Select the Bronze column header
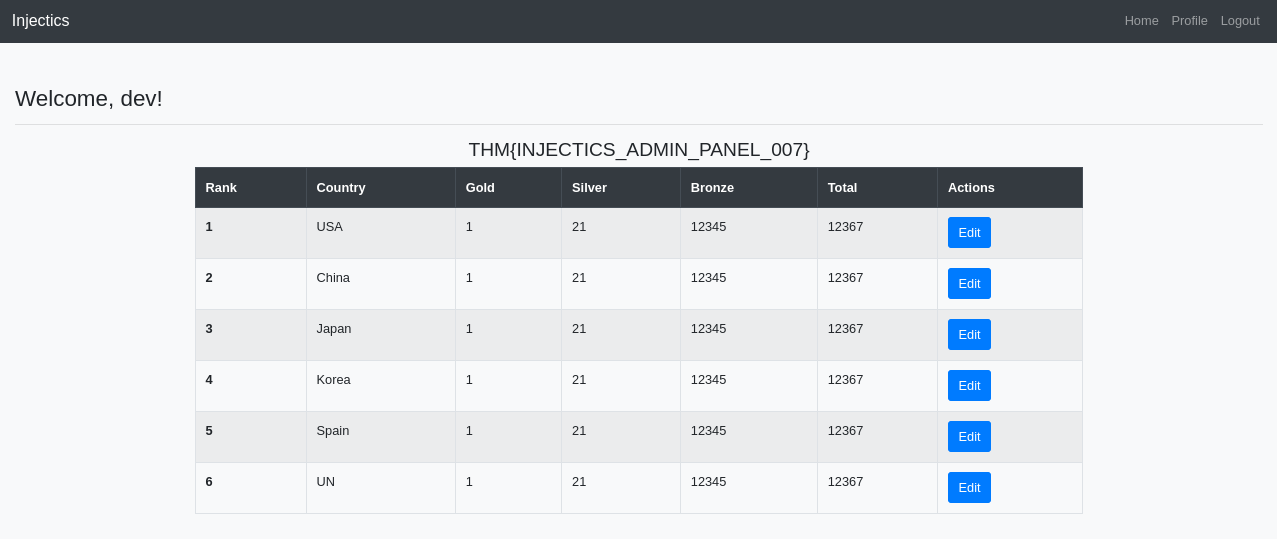The height and width of the screenshot is (539, 1277). pyautogui.click(x=749, y=187)
